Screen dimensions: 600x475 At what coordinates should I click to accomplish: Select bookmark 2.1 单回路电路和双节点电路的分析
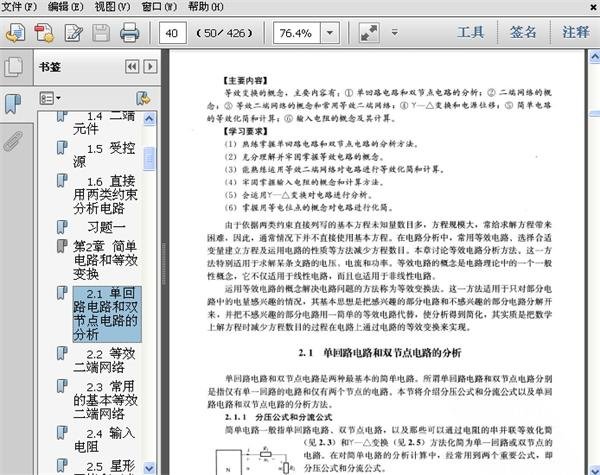point(107,314)
